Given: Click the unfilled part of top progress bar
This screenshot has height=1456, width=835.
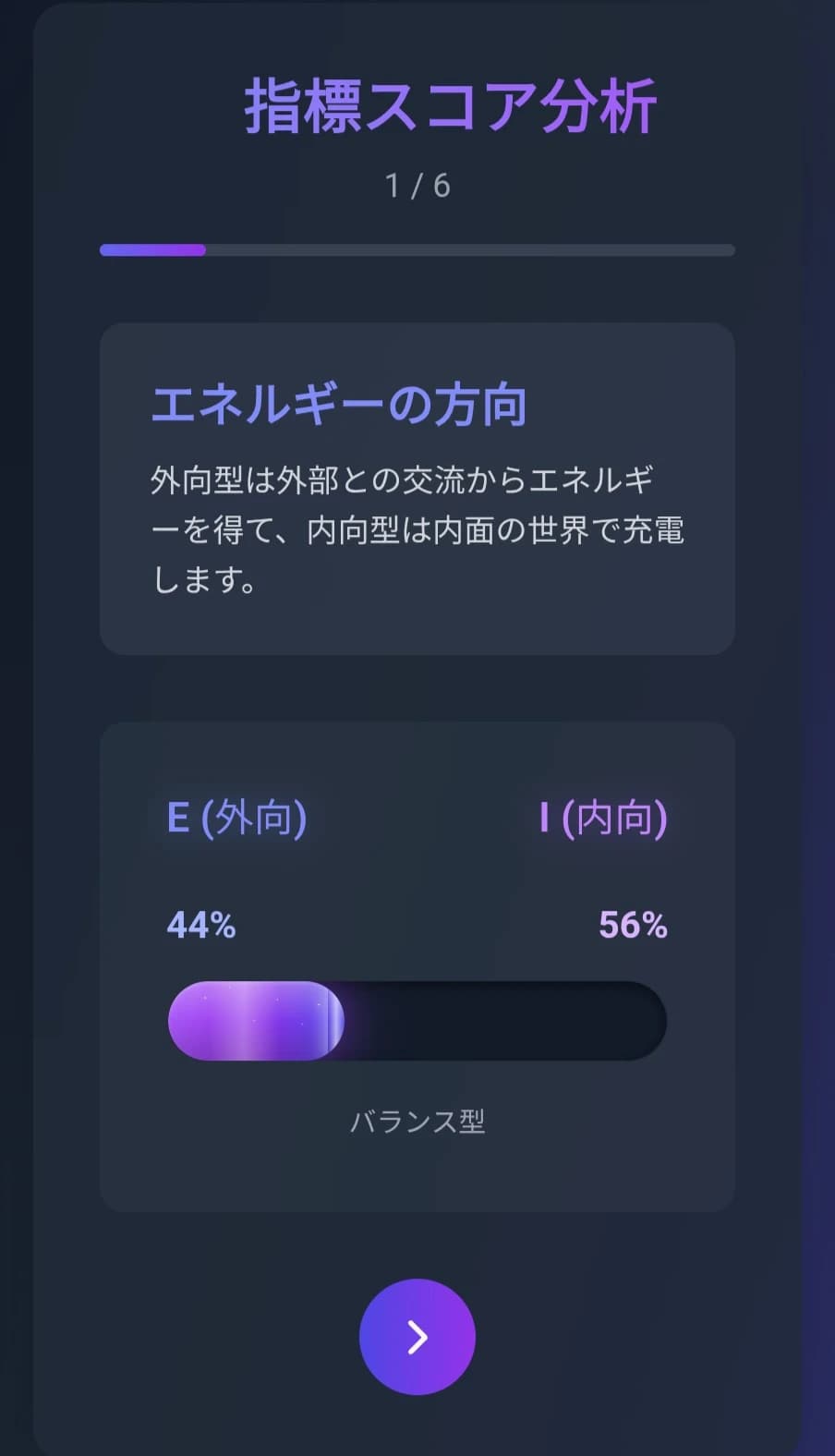Looking at the screenshot, I should point(469,250).
